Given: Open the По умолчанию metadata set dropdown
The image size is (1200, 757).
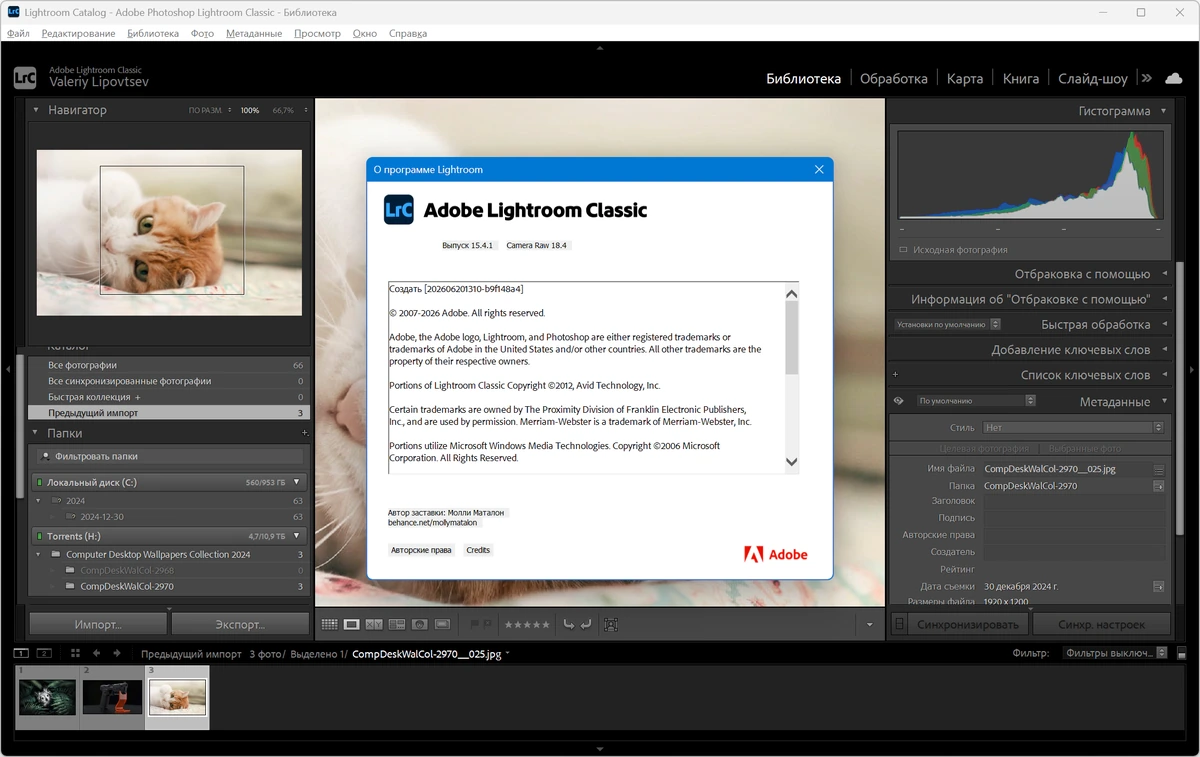Looking at the screenshot, I should pos(975,401).
